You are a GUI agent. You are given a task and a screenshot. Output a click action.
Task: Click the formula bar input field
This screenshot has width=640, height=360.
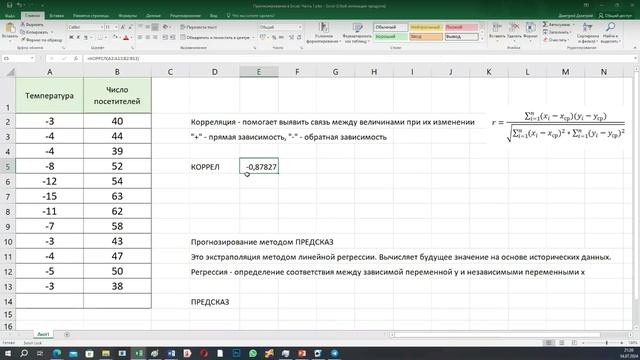click(x=359, y=58)
